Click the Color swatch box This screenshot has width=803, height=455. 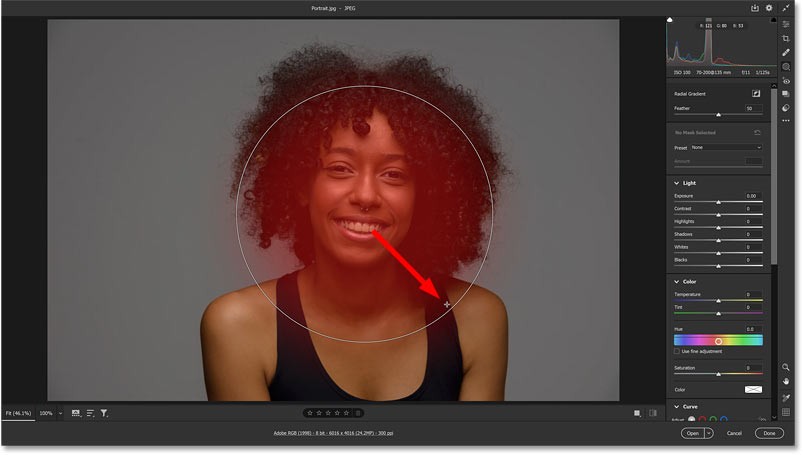tap(751, 389)
